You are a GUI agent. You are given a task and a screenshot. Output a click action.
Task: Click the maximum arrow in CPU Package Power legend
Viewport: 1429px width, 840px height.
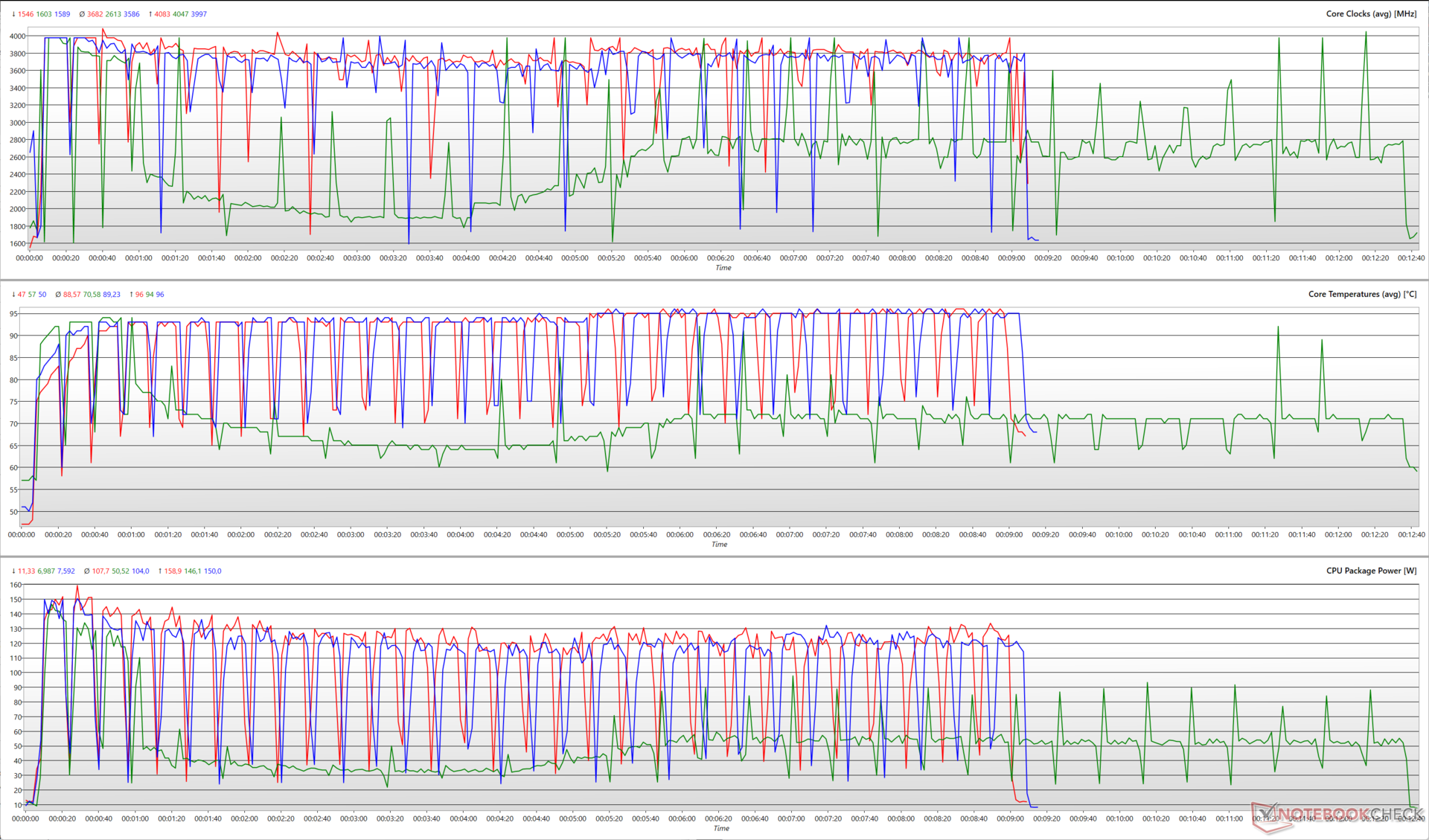point(160,571)
